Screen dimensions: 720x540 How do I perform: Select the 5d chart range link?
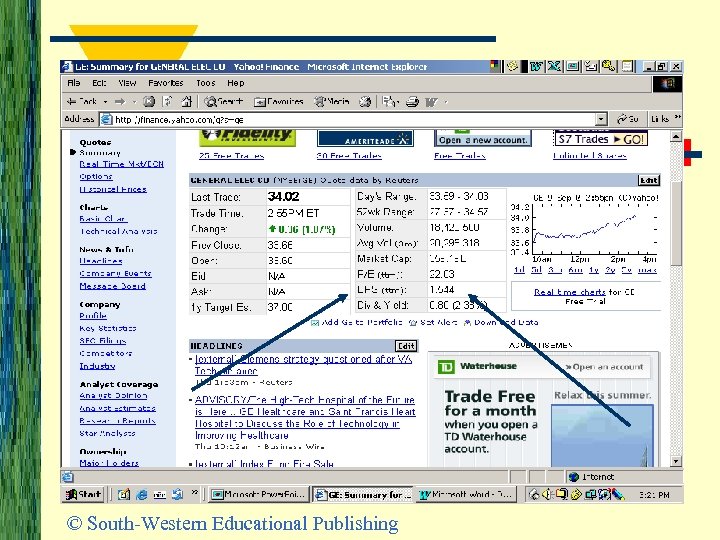536,270
